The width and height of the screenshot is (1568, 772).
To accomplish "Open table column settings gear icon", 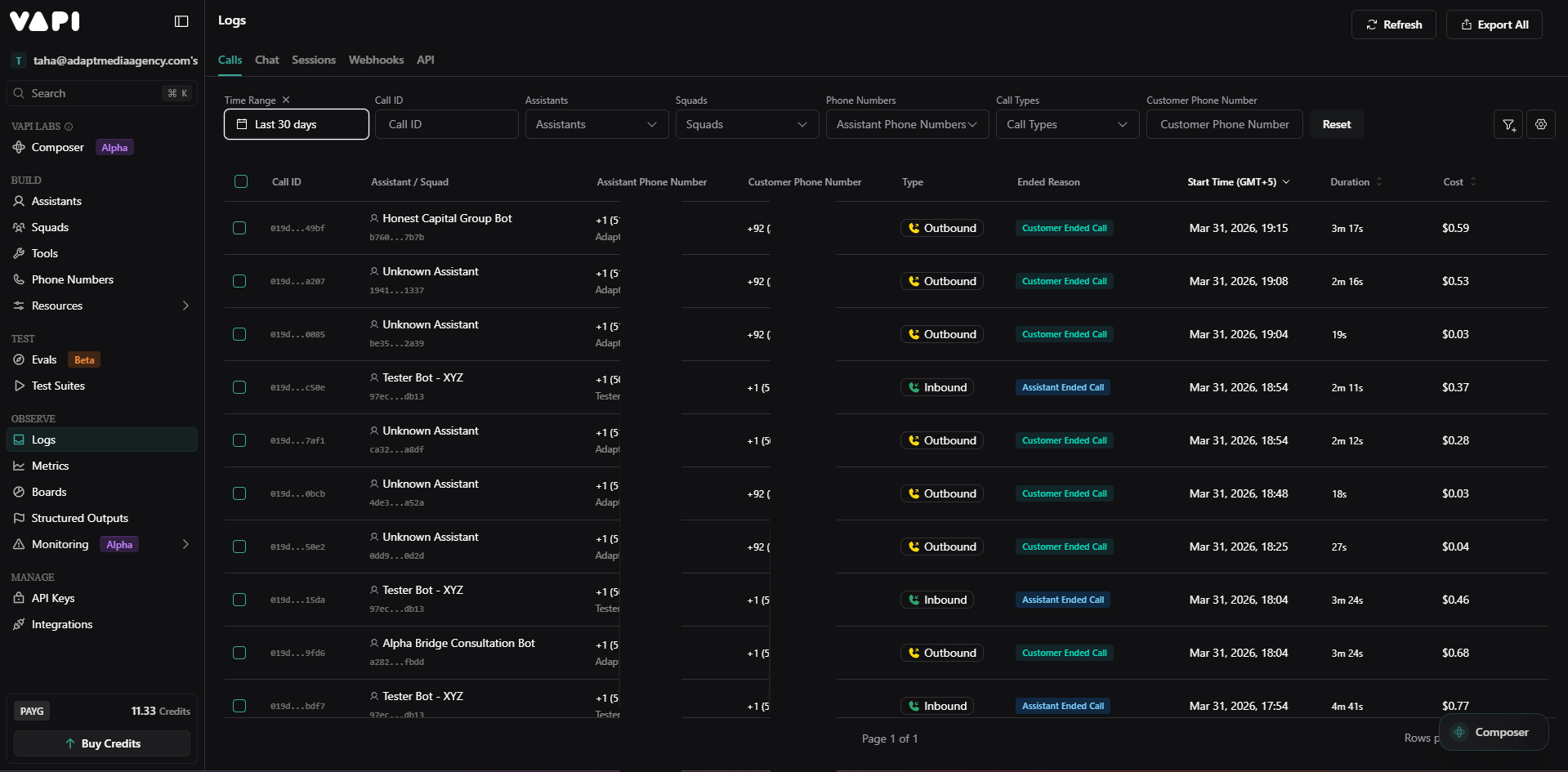I will [1541, 124].
